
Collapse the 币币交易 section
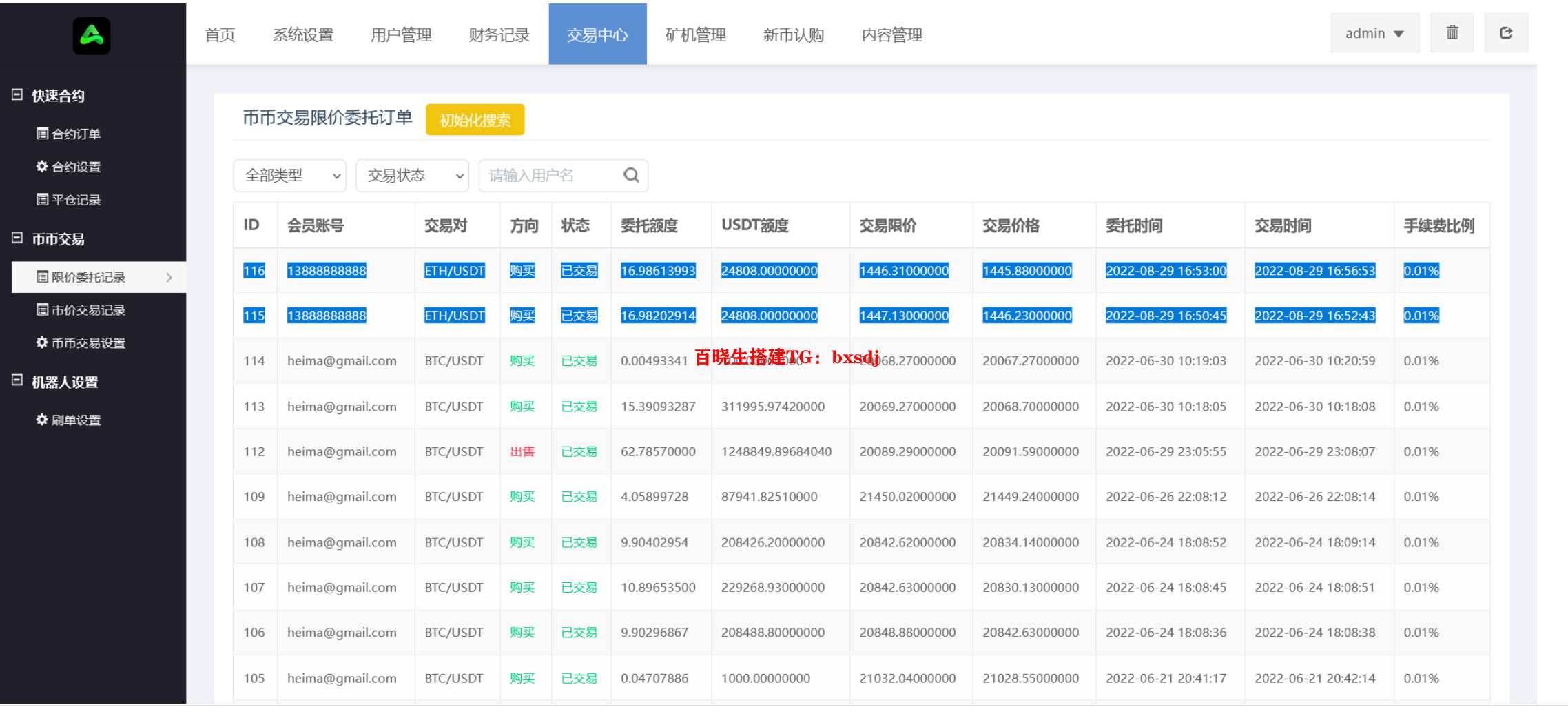coord(18,238)
